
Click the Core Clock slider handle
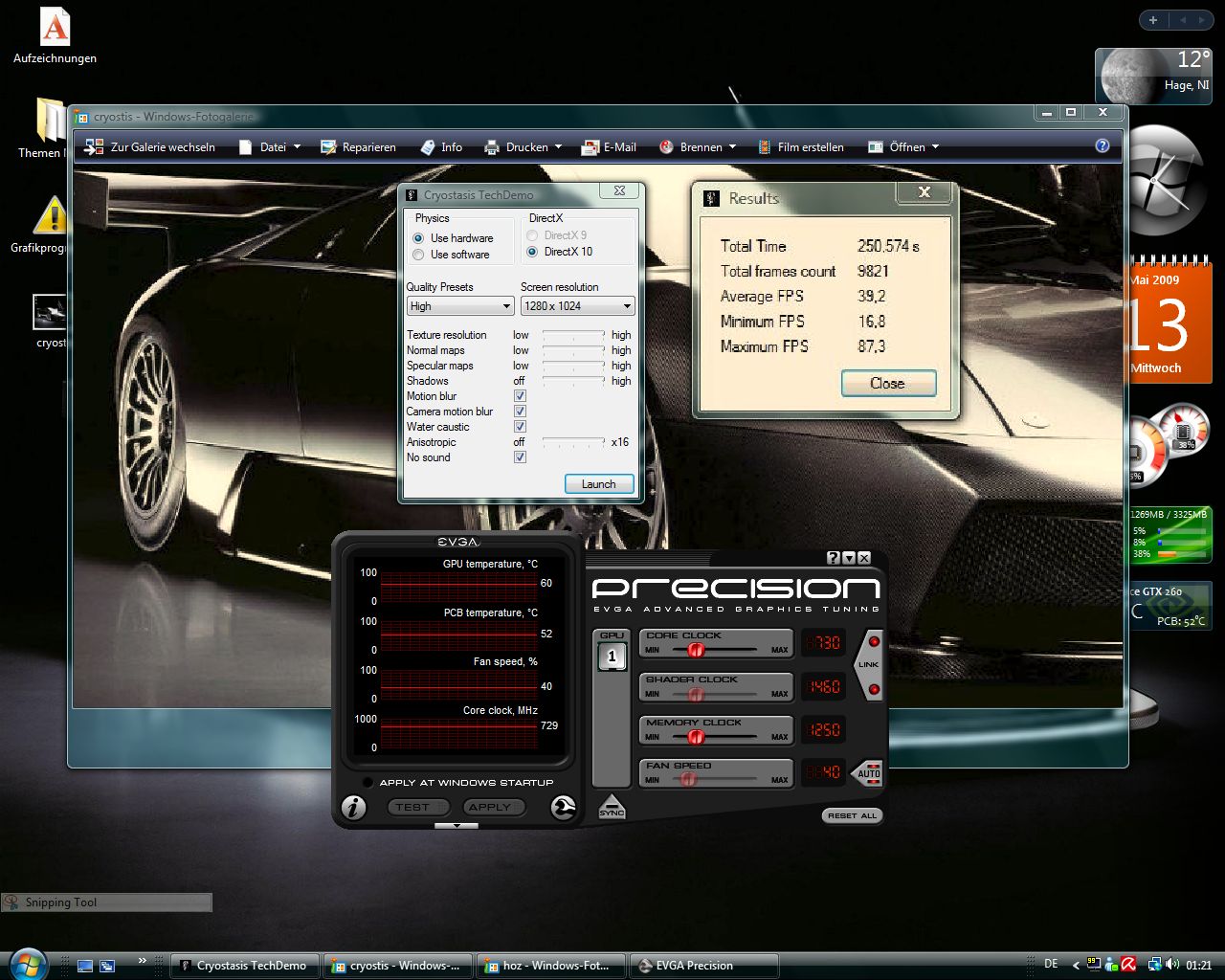(x=696, y=650)
